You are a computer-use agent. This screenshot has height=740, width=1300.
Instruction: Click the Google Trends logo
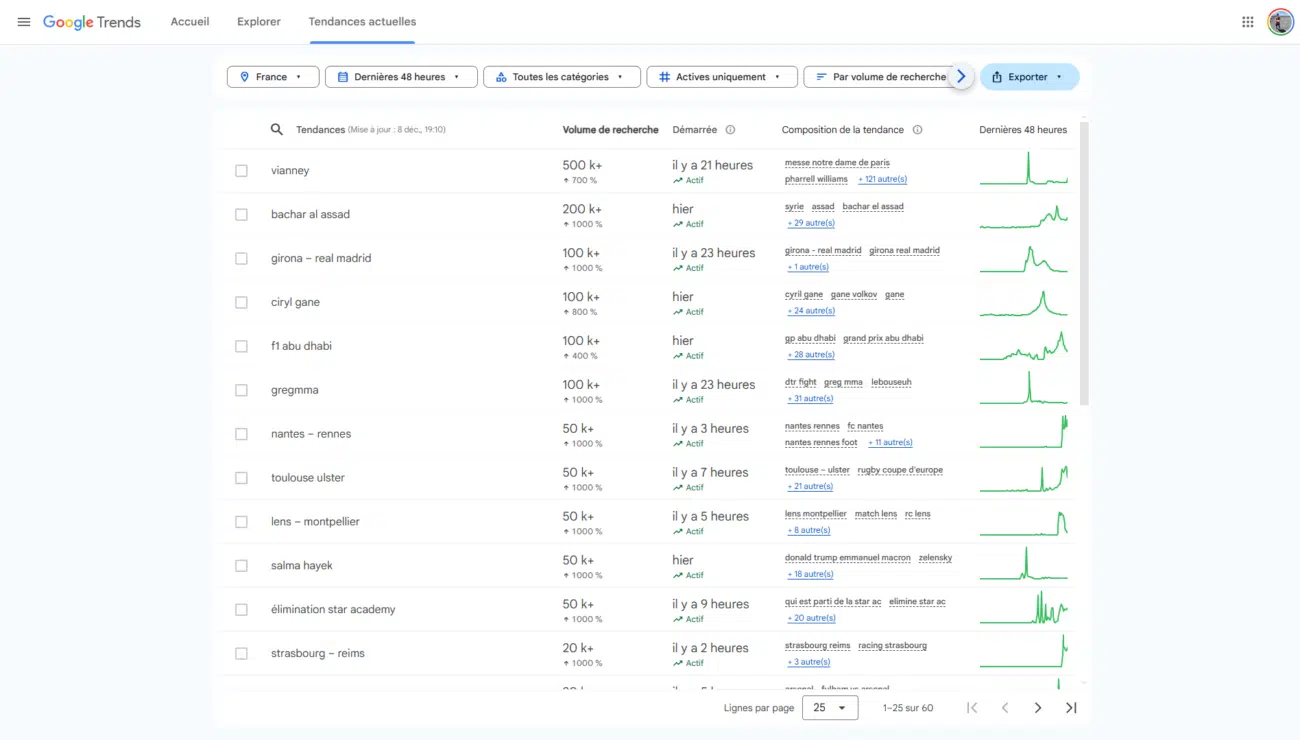pyautogui.click(x=92, y=22)
